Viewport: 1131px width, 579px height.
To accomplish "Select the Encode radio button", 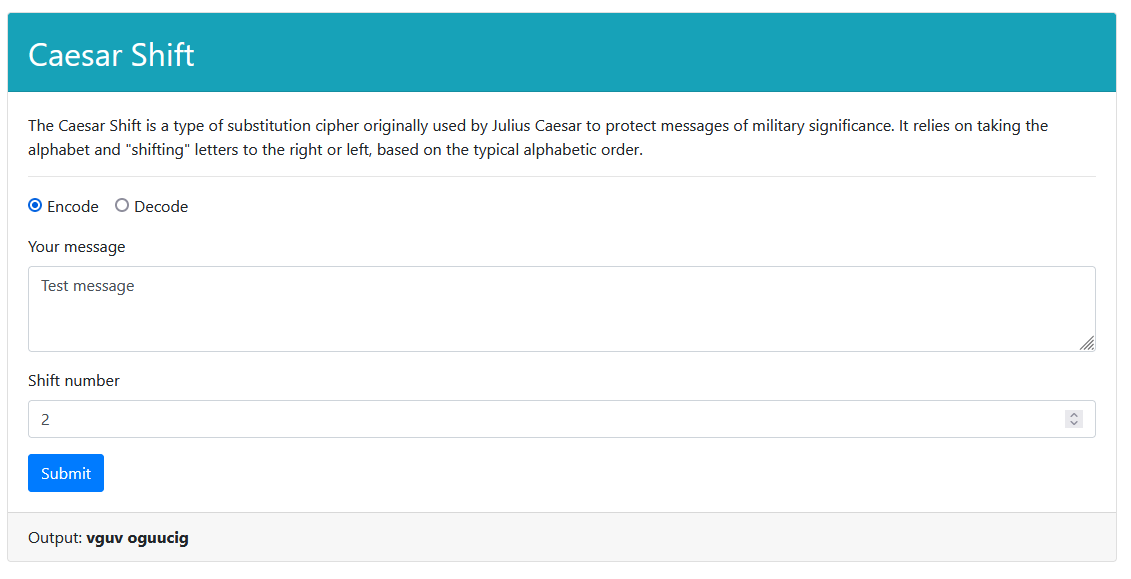I will coord(35,205).
